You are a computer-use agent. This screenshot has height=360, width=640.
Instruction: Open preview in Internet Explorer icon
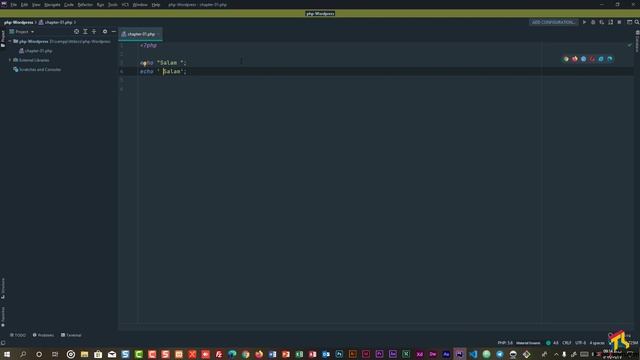tap(601, 59)
